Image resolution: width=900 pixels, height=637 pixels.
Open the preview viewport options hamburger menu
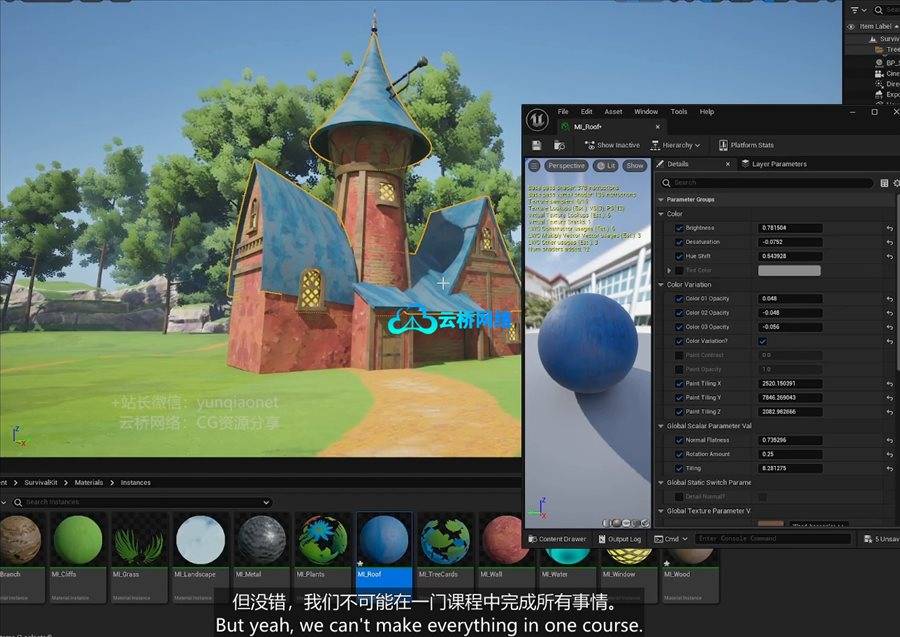pyautogui.click(x=534, y=166)
